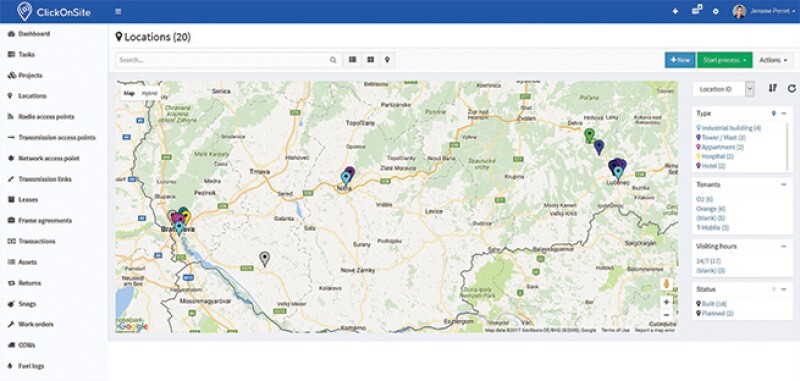Switch the map to Hybrid mode

pos(149,93)
